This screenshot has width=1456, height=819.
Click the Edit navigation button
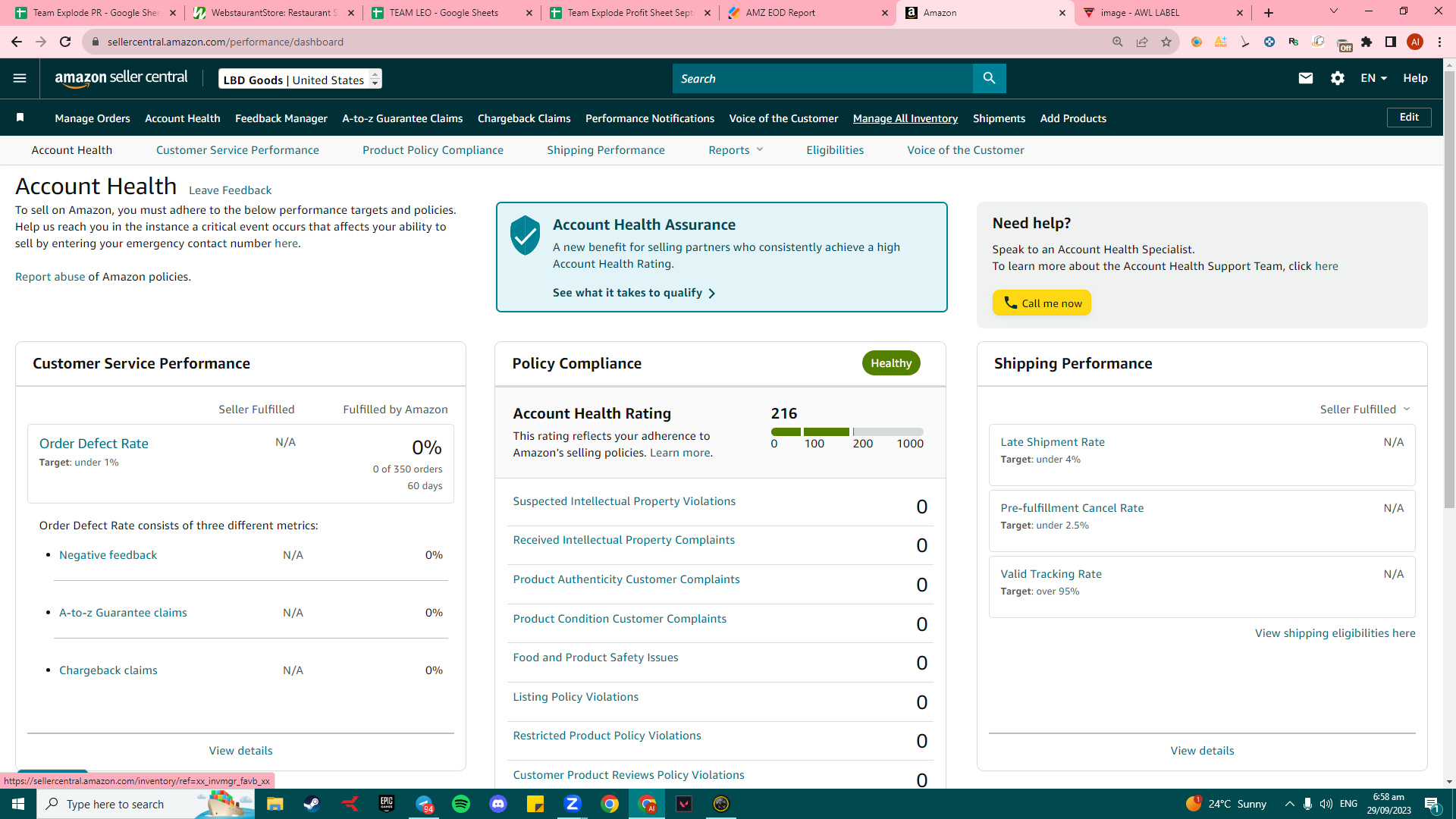[x=1409, y=118]
